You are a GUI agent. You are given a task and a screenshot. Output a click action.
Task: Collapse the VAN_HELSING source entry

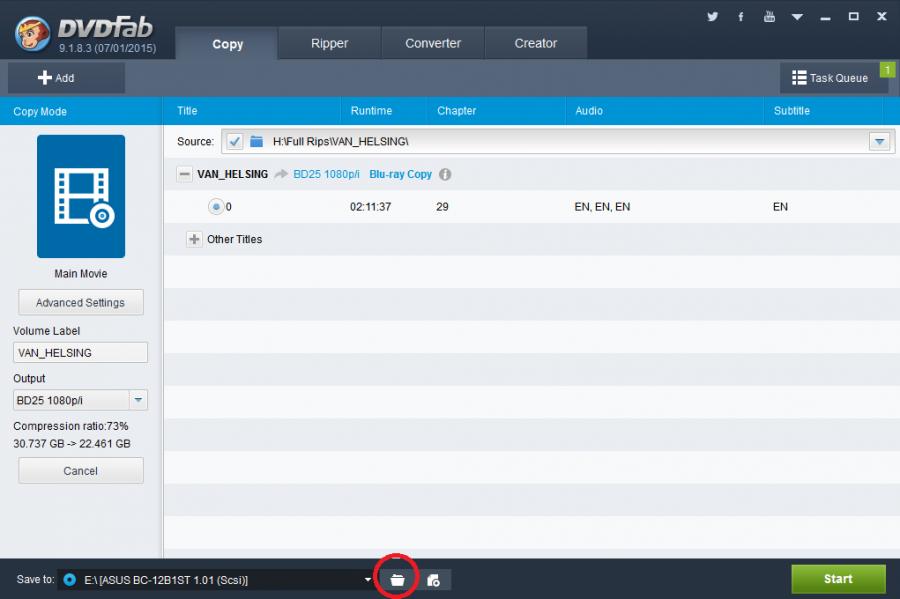click(x=184, y=174)
